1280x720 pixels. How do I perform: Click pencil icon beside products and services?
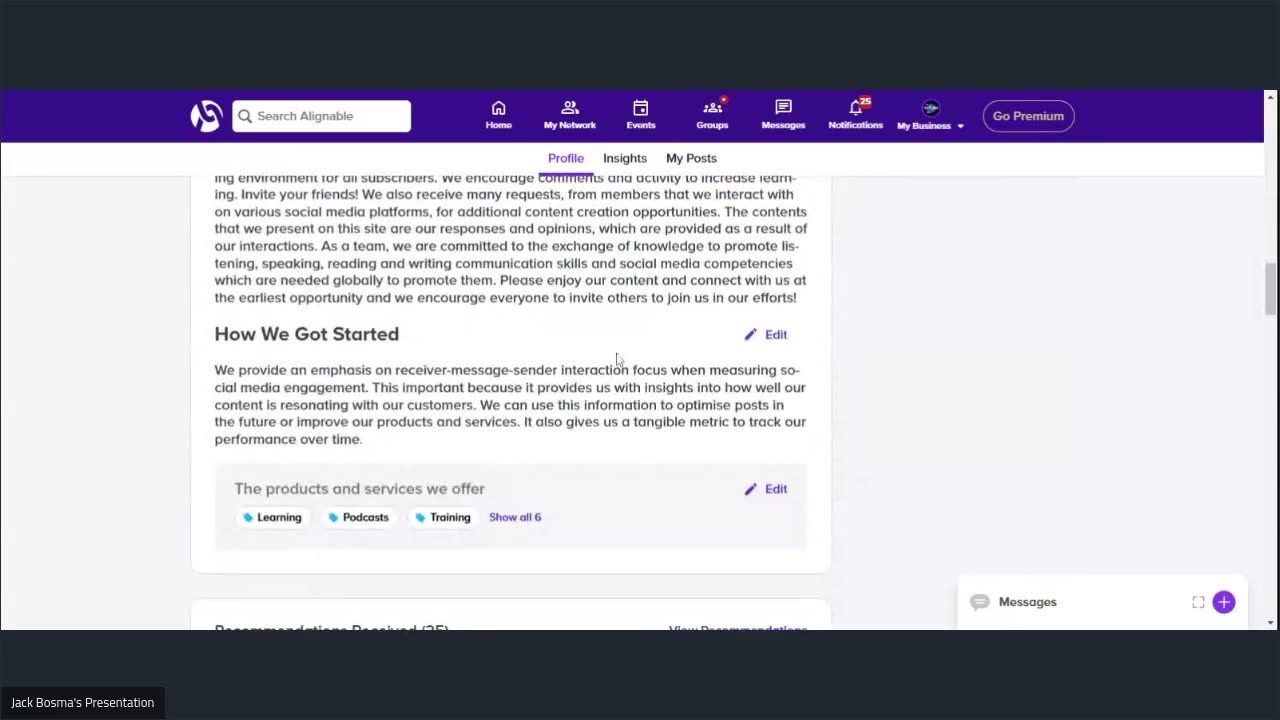[x=751, y=489]
